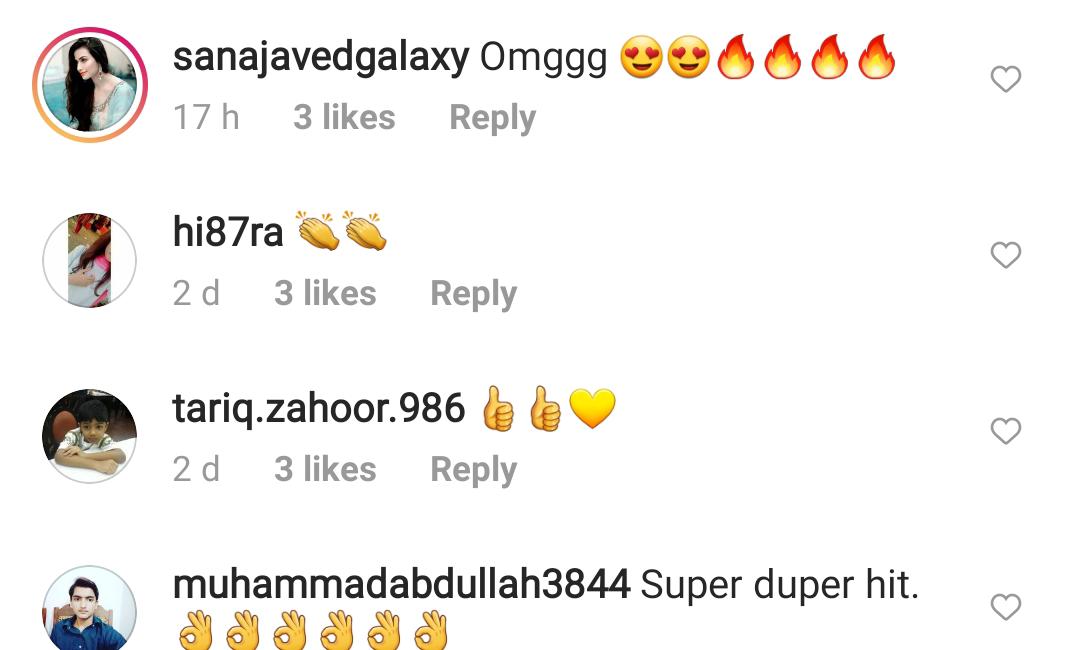Reply to tariq.zahoor.986's thumbs up comment

[x=473, y=470]
